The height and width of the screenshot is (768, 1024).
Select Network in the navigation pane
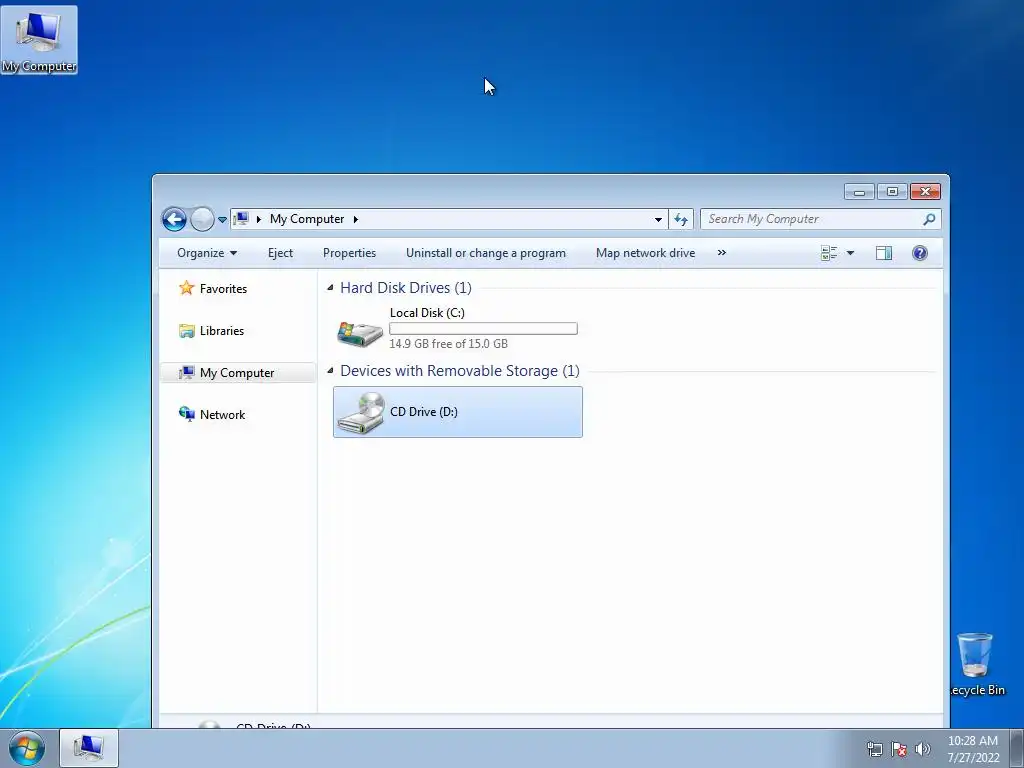[223, 415]
